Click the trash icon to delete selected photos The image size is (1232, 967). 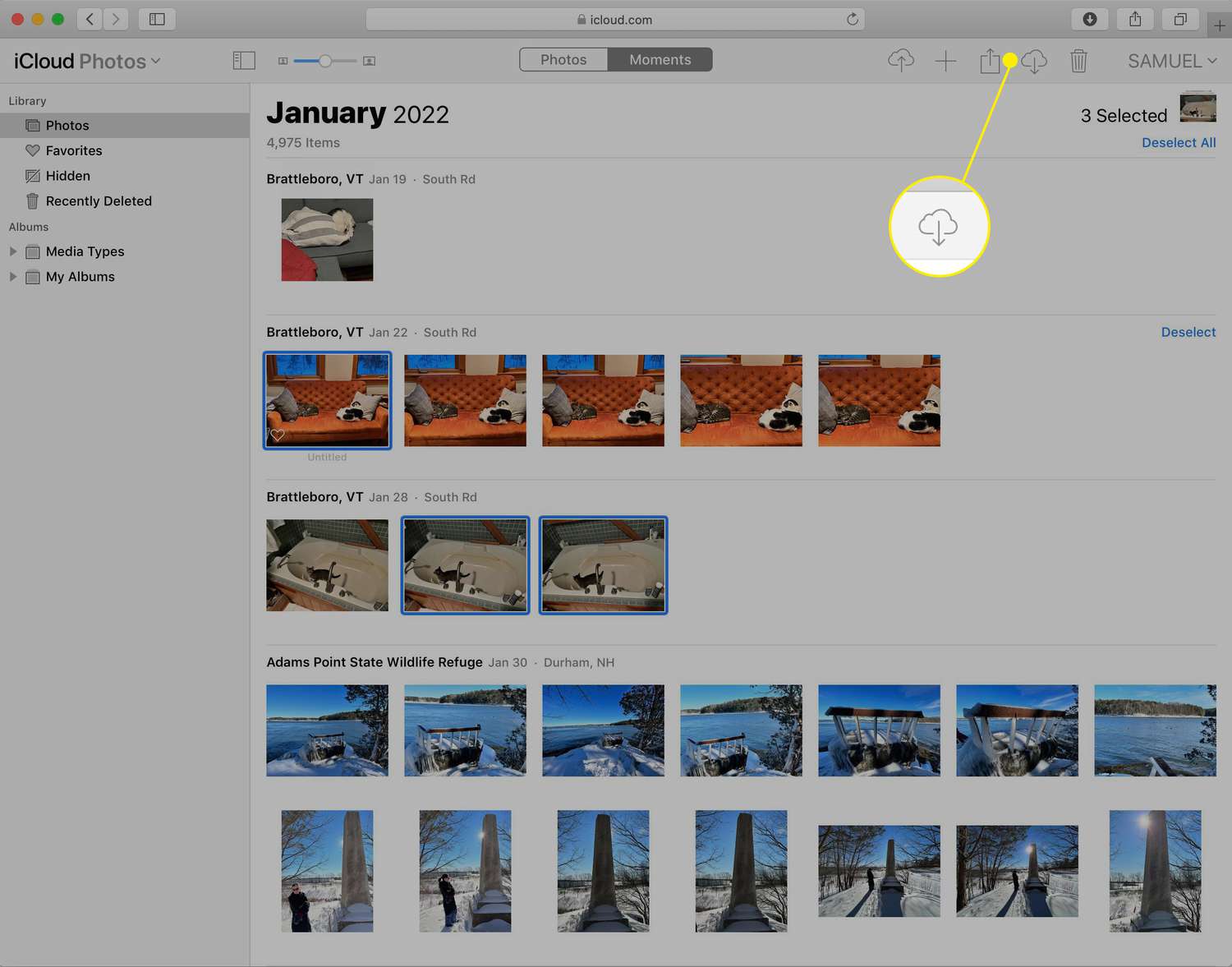tap(1078, 61)
